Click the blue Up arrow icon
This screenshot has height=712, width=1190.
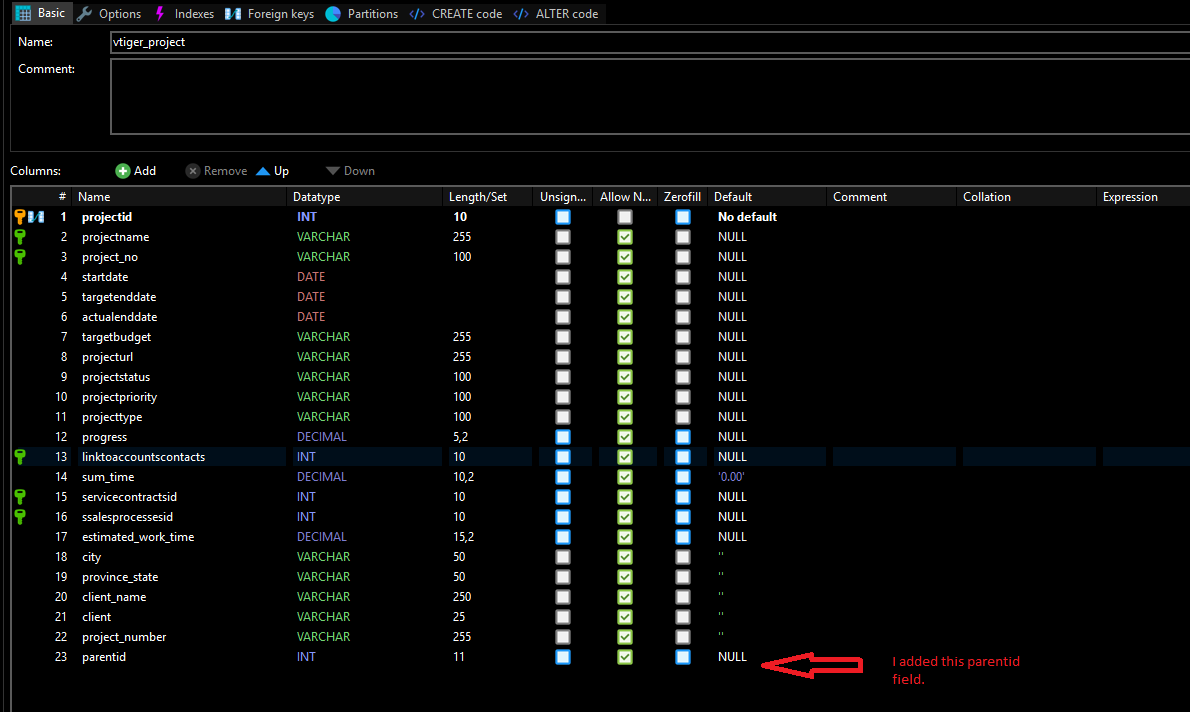click(x=263, y=171)
